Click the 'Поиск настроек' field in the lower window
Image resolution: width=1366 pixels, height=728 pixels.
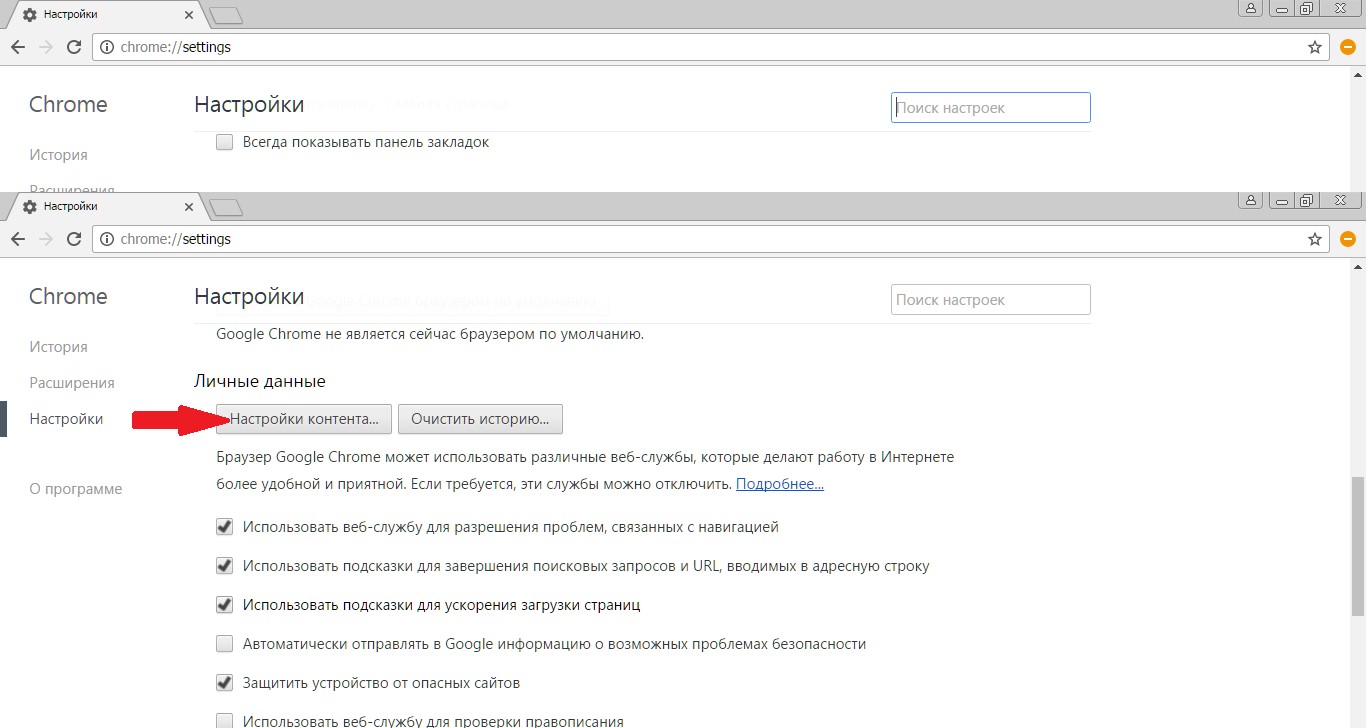[x=990, y=300]
